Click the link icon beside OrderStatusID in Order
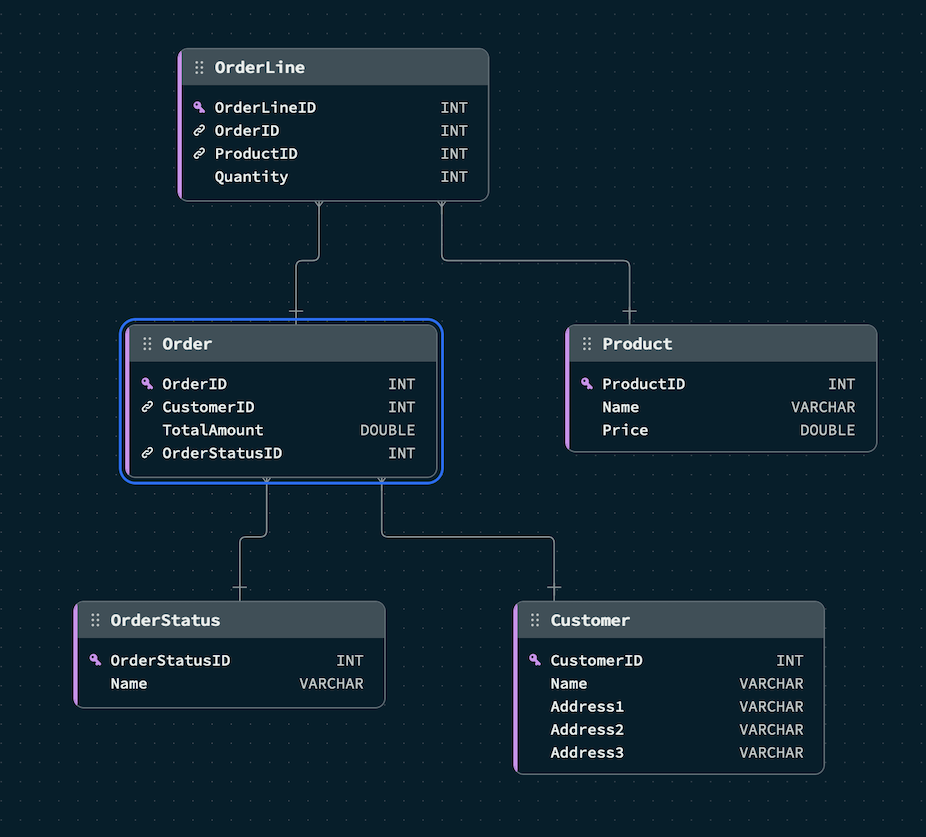The height and width of the screenshot is (837, 926). pyautogui.click(x=147, y=453)
